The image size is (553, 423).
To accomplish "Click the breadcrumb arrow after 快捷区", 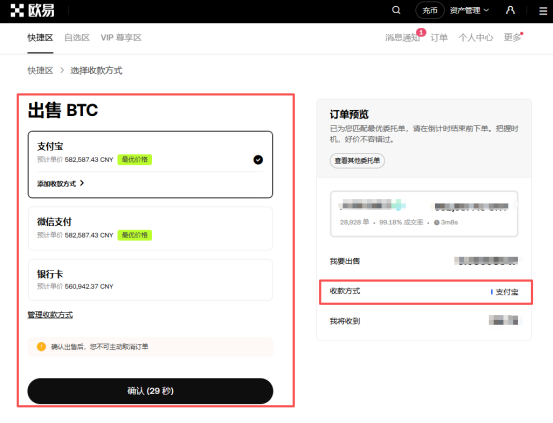I will 62,70.
